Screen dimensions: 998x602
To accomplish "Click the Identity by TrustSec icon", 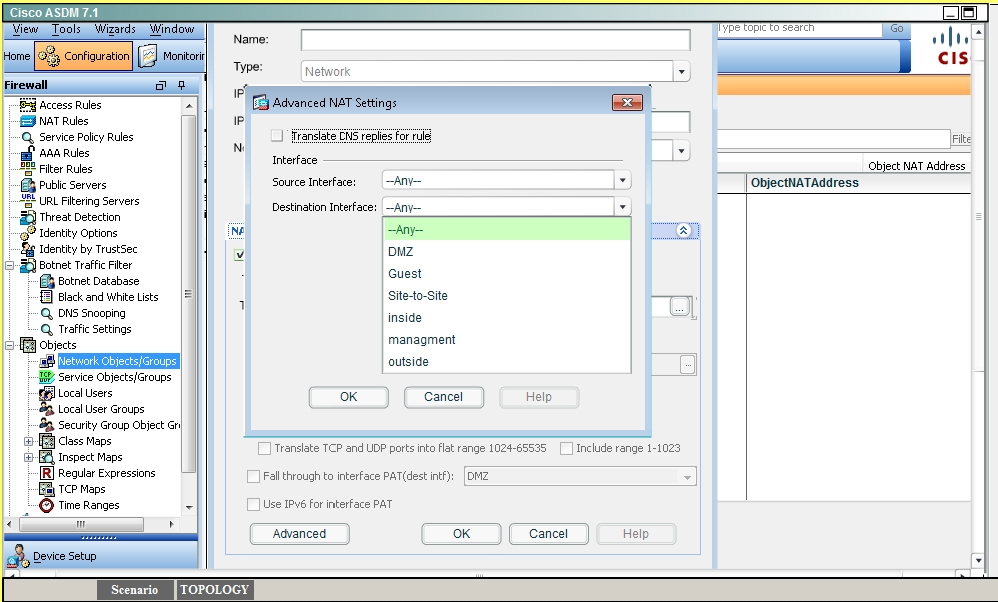I will (x=27, y=249).
